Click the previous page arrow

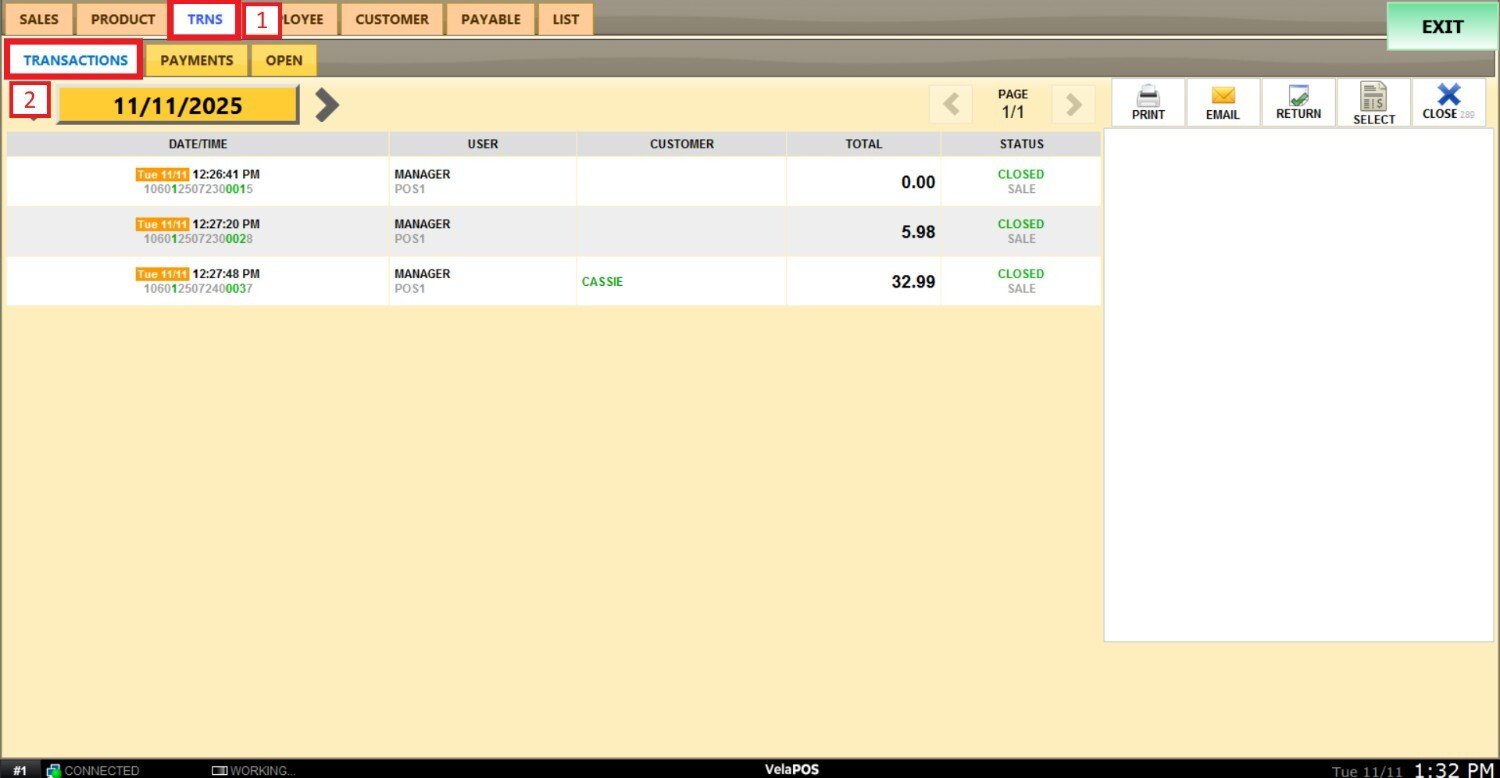click(951, 104)
